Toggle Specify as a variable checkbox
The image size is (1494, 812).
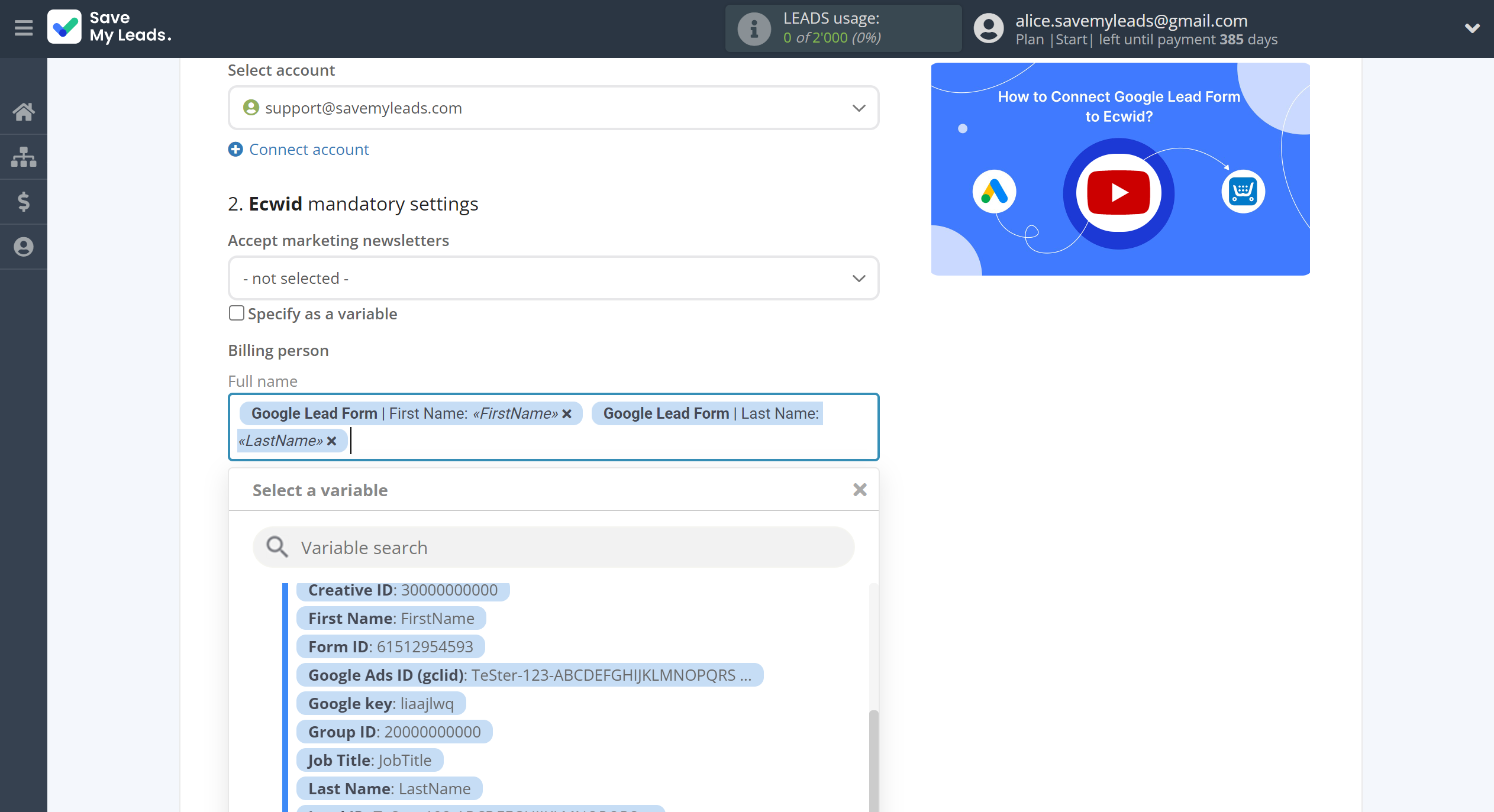click(237, 313)
